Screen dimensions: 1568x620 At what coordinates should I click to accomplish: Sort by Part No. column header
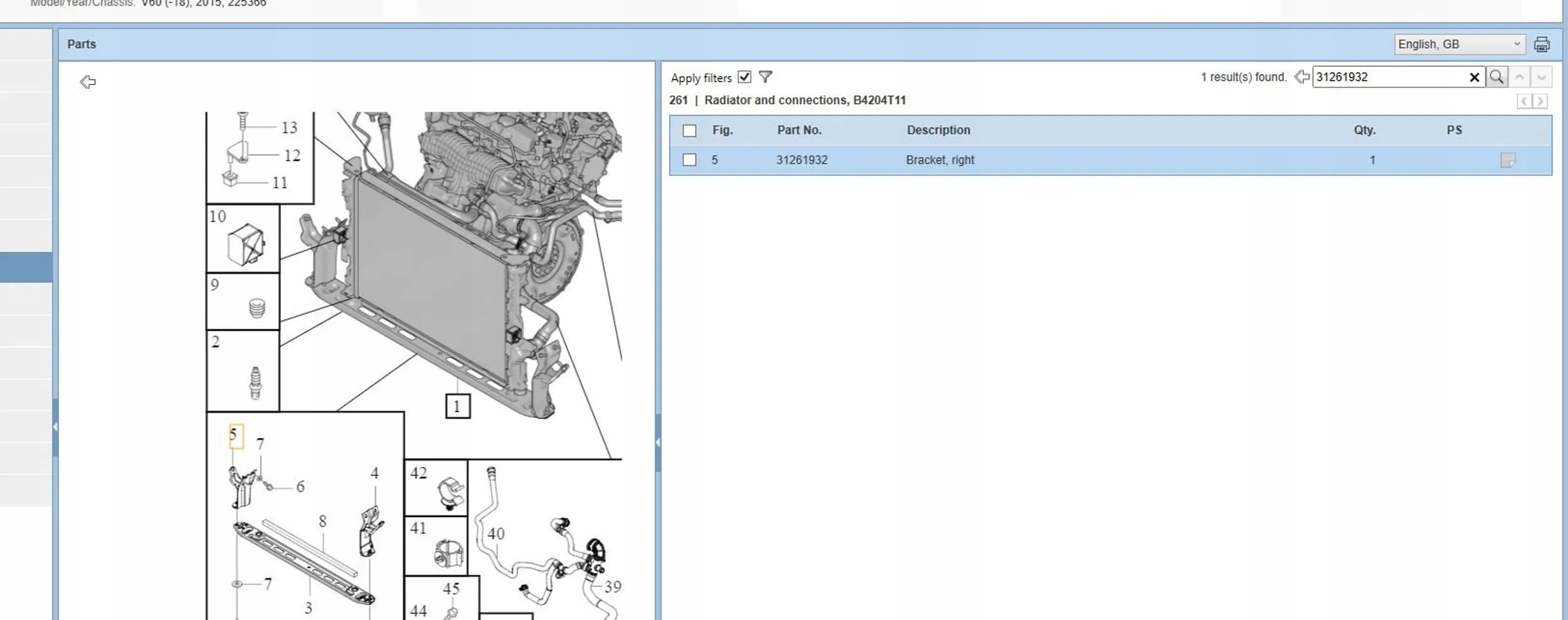click(799, 130)
